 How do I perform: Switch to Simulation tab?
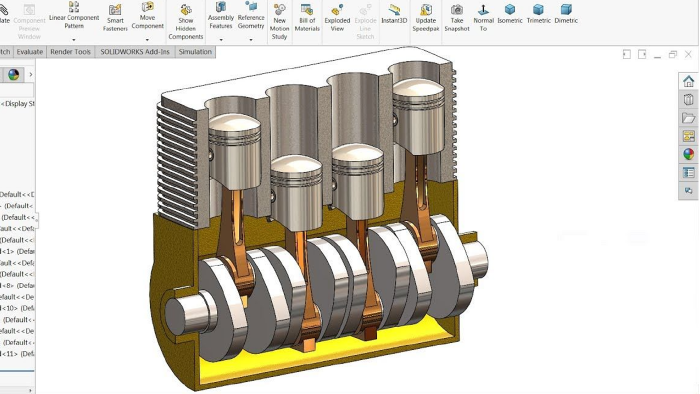(195, 52)
